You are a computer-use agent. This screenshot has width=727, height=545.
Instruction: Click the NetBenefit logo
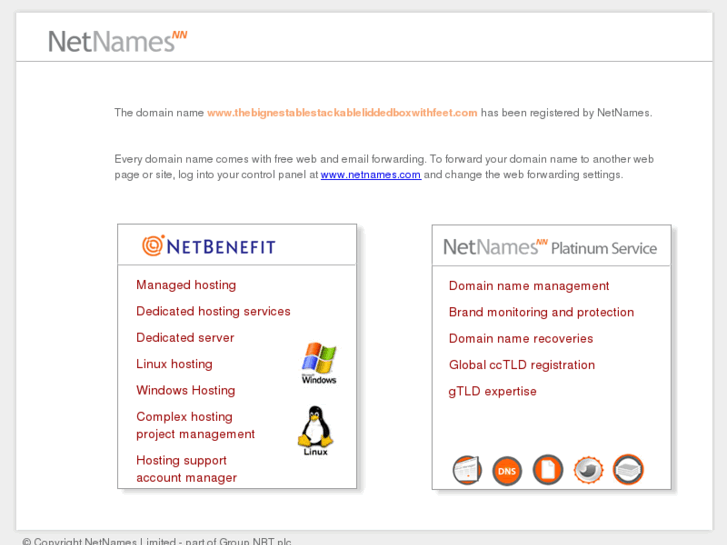pos(208,246)
